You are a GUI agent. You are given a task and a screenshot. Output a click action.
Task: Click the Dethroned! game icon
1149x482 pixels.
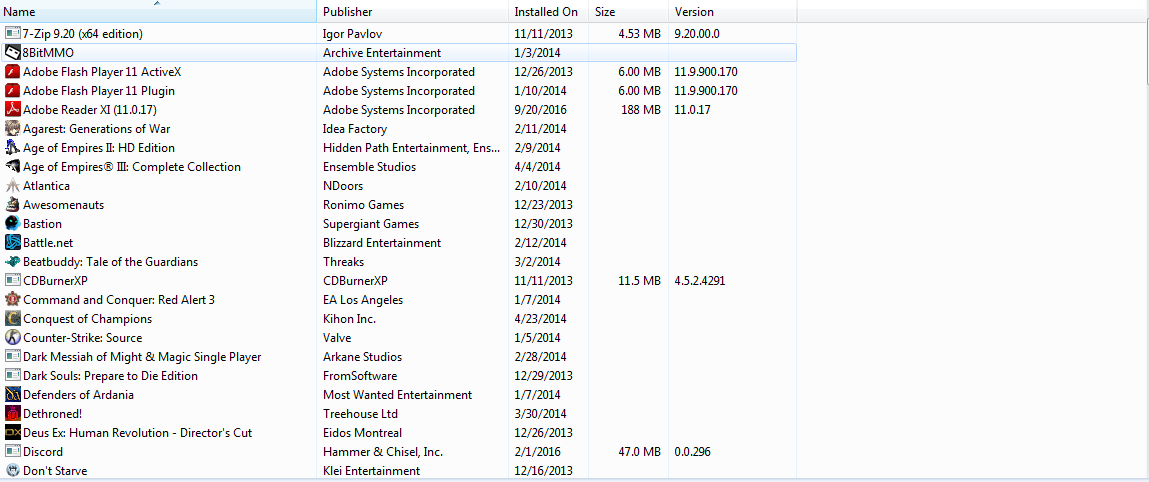click(x=12, y=414)
